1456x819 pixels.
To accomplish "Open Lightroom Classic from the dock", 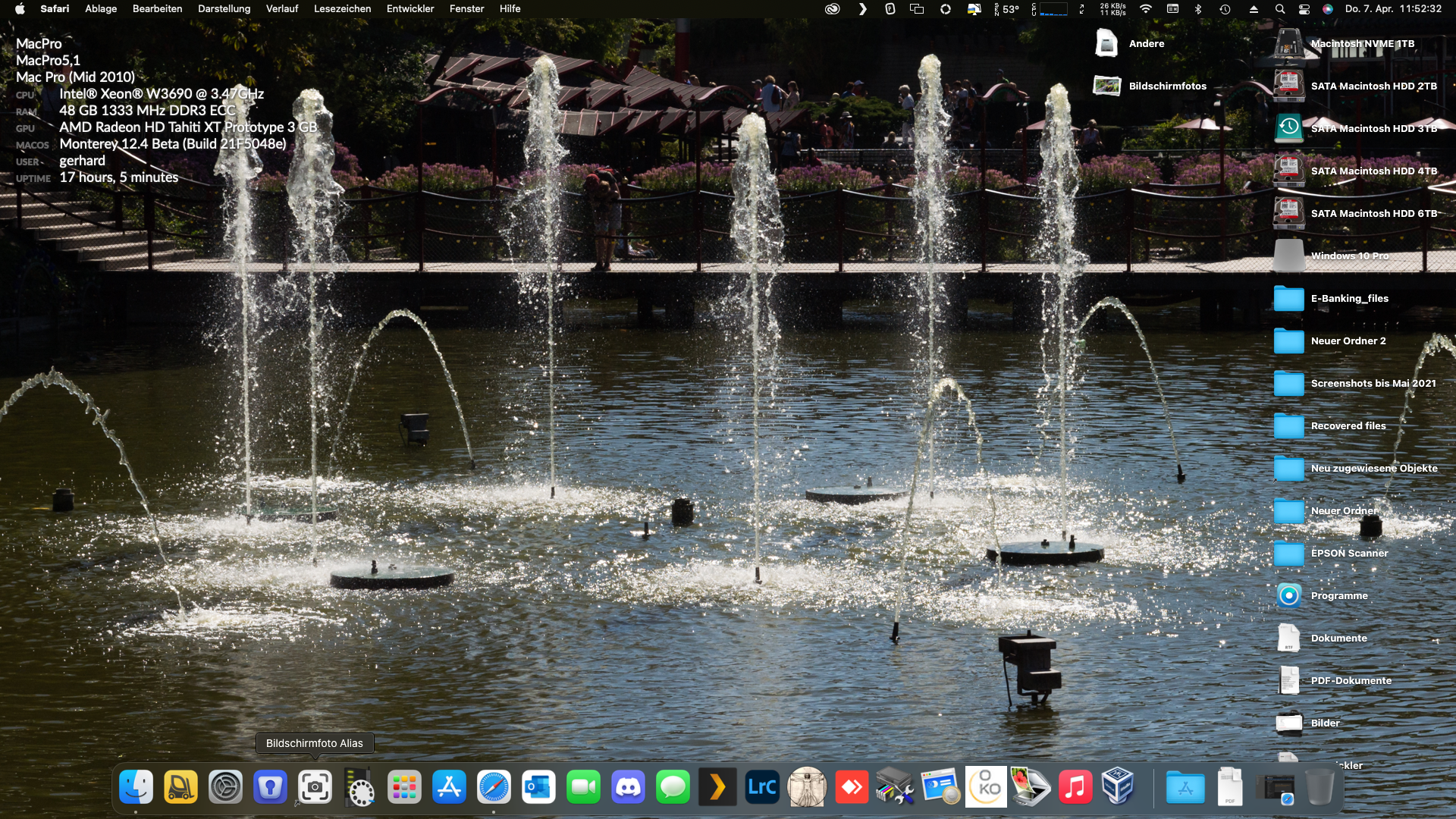I will [761, 787].
